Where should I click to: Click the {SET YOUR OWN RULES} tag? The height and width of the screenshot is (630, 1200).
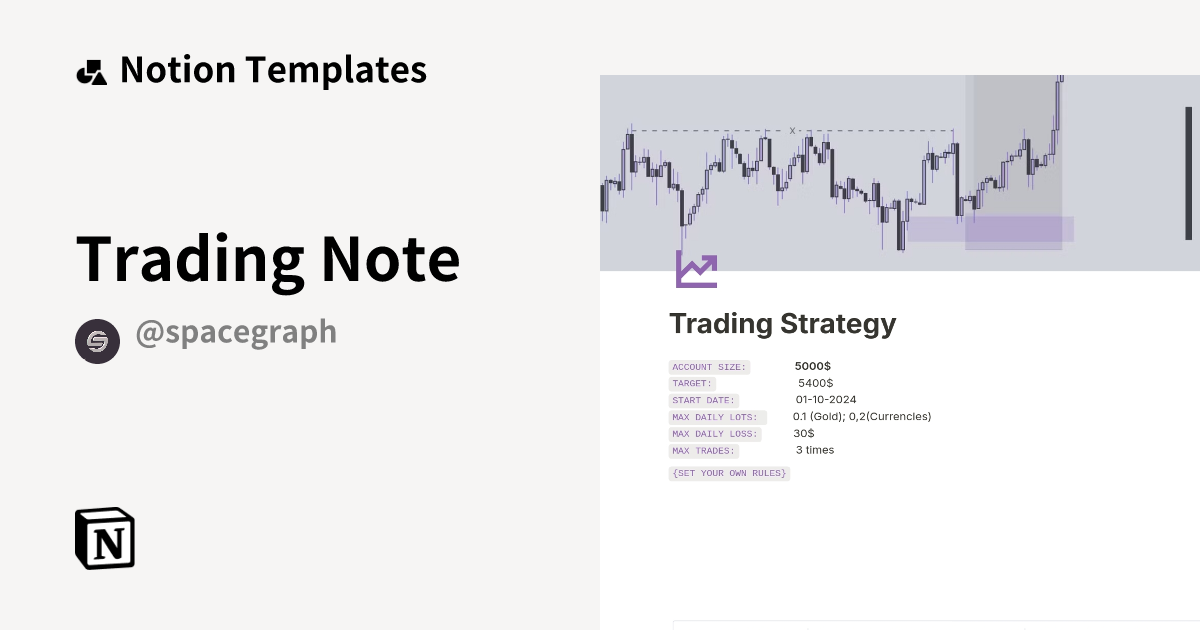tap(728, 473)
